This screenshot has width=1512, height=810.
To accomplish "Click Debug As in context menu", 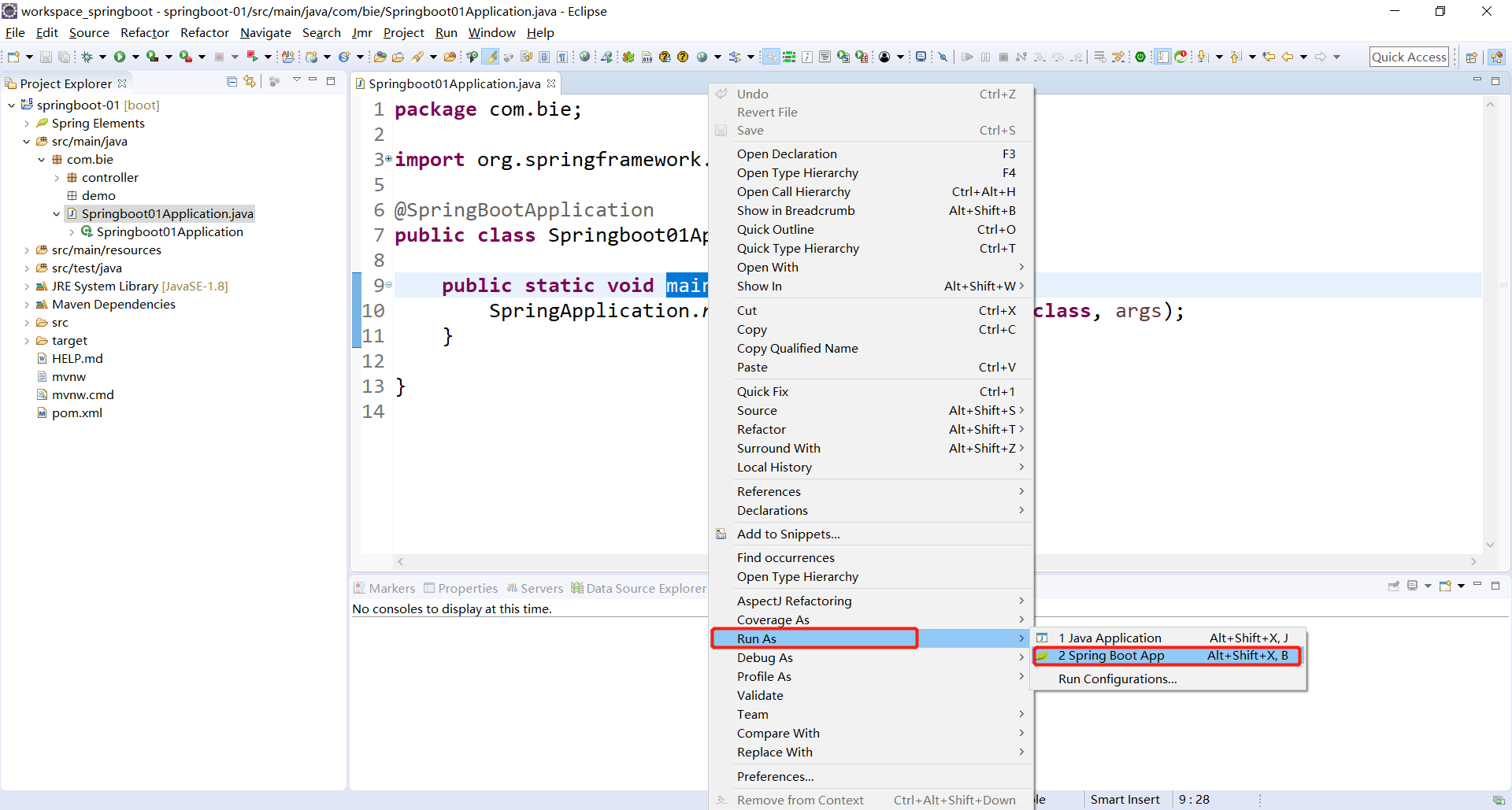I will click(869, 657).
